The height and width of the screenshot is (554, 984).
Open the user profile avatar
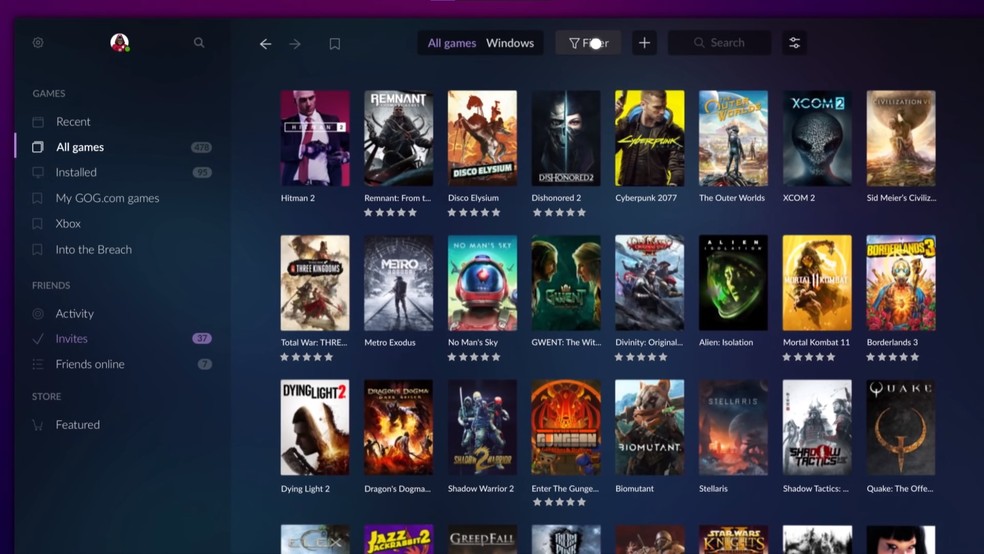click(x=119, y=43)
